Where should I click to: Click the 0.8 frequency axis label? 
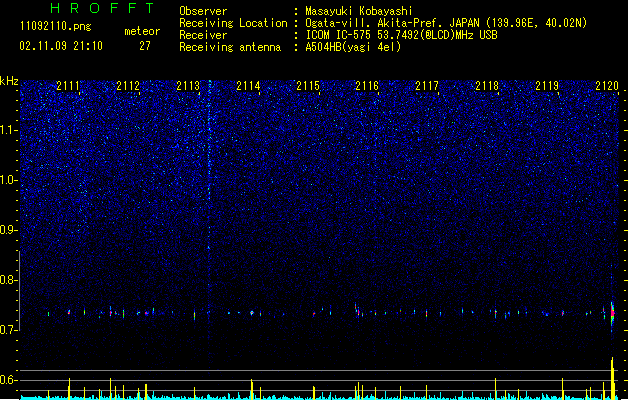[x=9, y=280]
